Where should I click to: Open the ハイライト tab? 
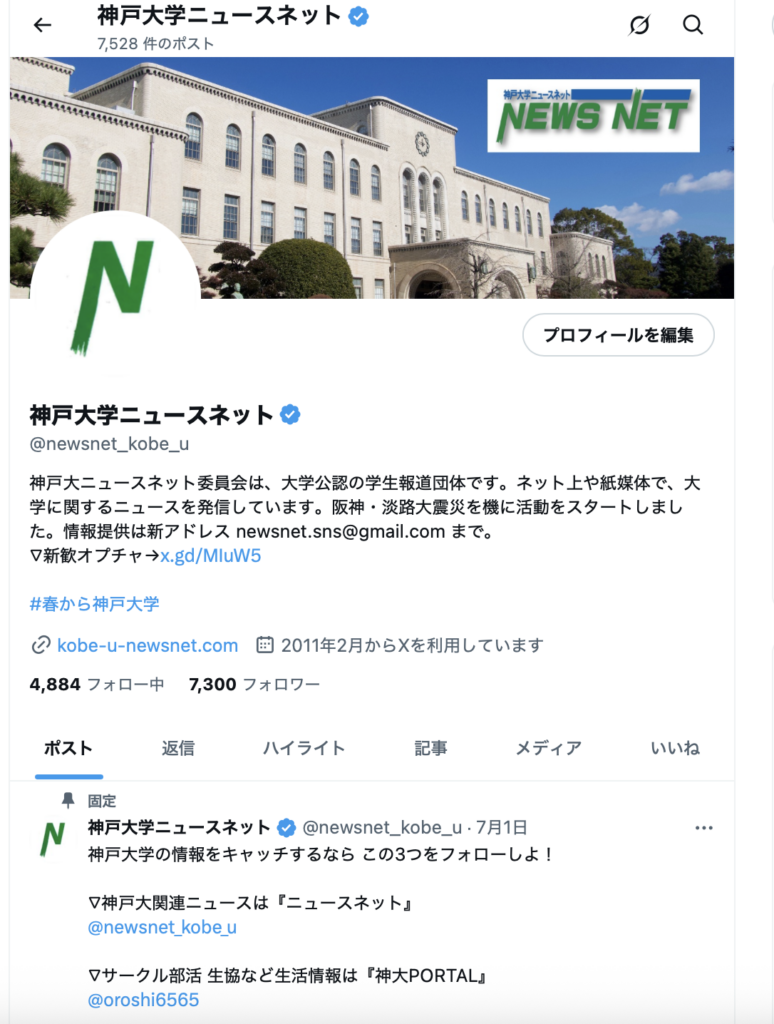(x=304, y=748)
